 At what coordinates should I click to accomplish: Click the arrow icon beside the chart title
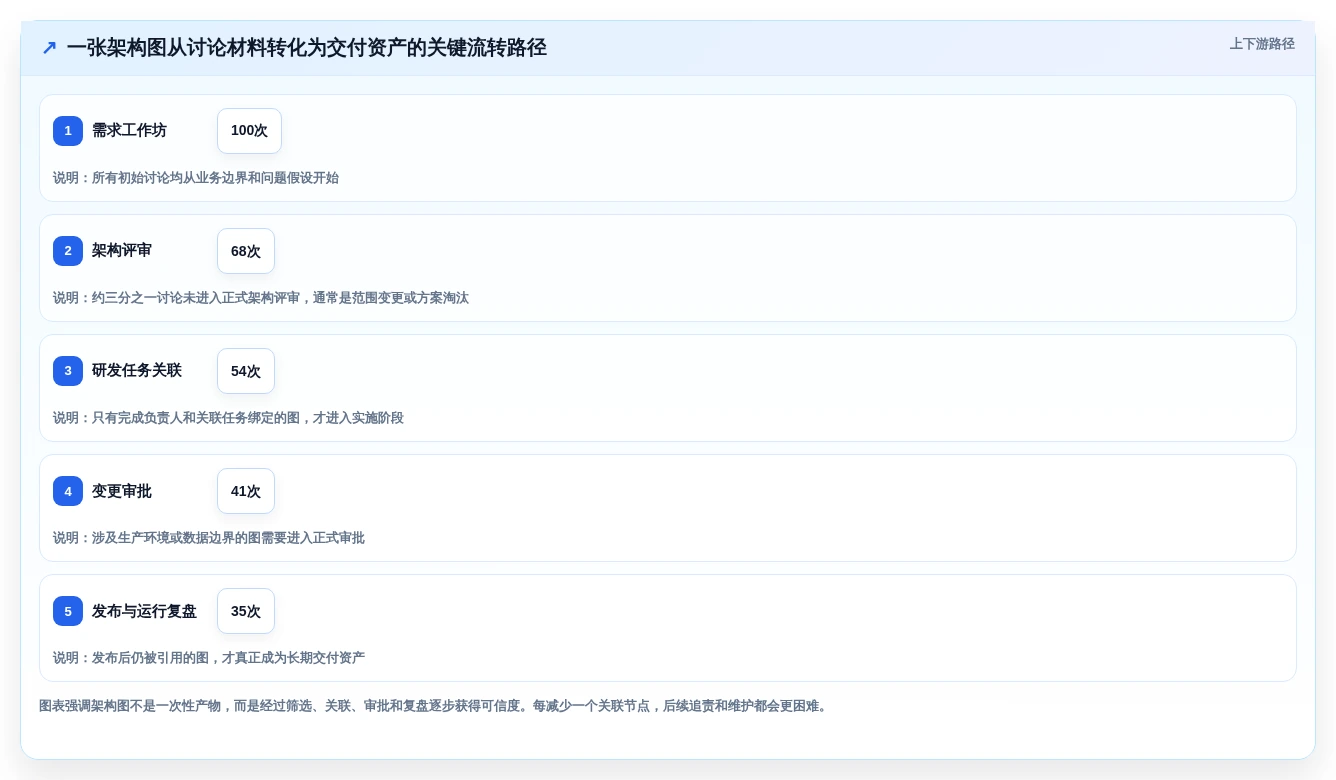[49, 48]
